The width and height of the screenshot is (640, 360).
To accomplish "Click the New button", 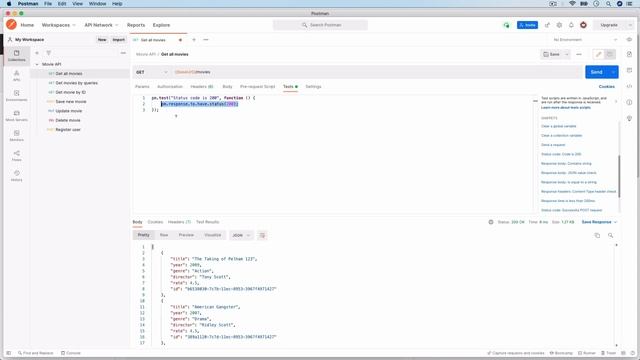I will pyautogui.click(x=102, y=40).
